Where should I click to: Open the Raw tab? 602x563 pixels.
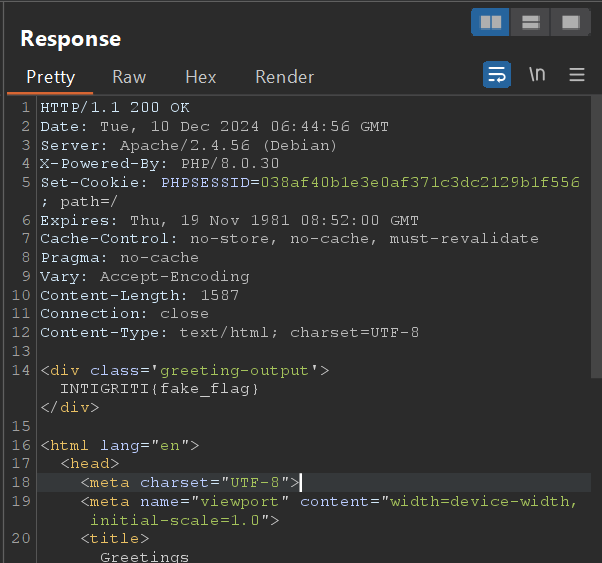(x=129, y=77)
